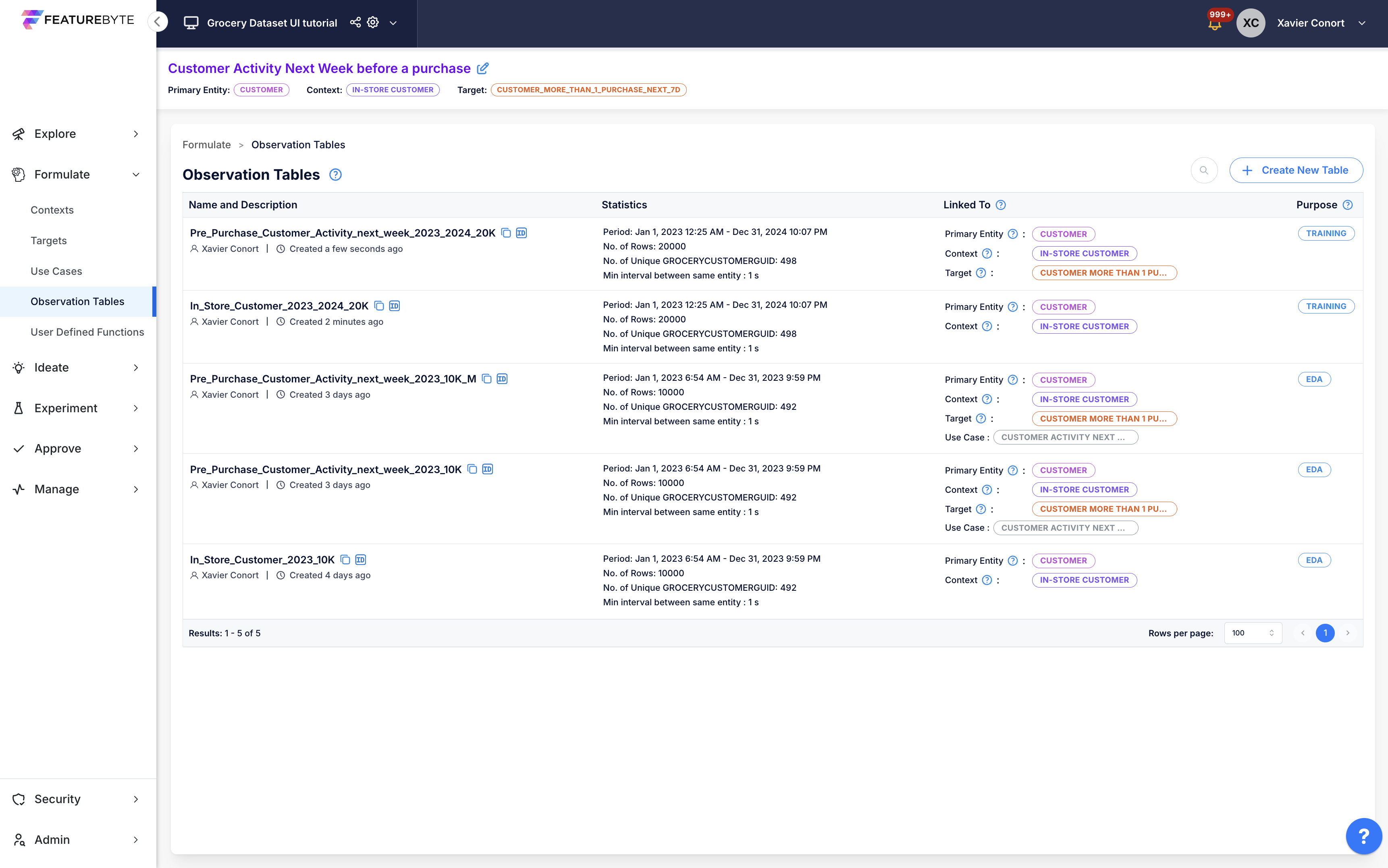
Task: Open the blue help bubble at bottom right
Action: [1363, 836]
